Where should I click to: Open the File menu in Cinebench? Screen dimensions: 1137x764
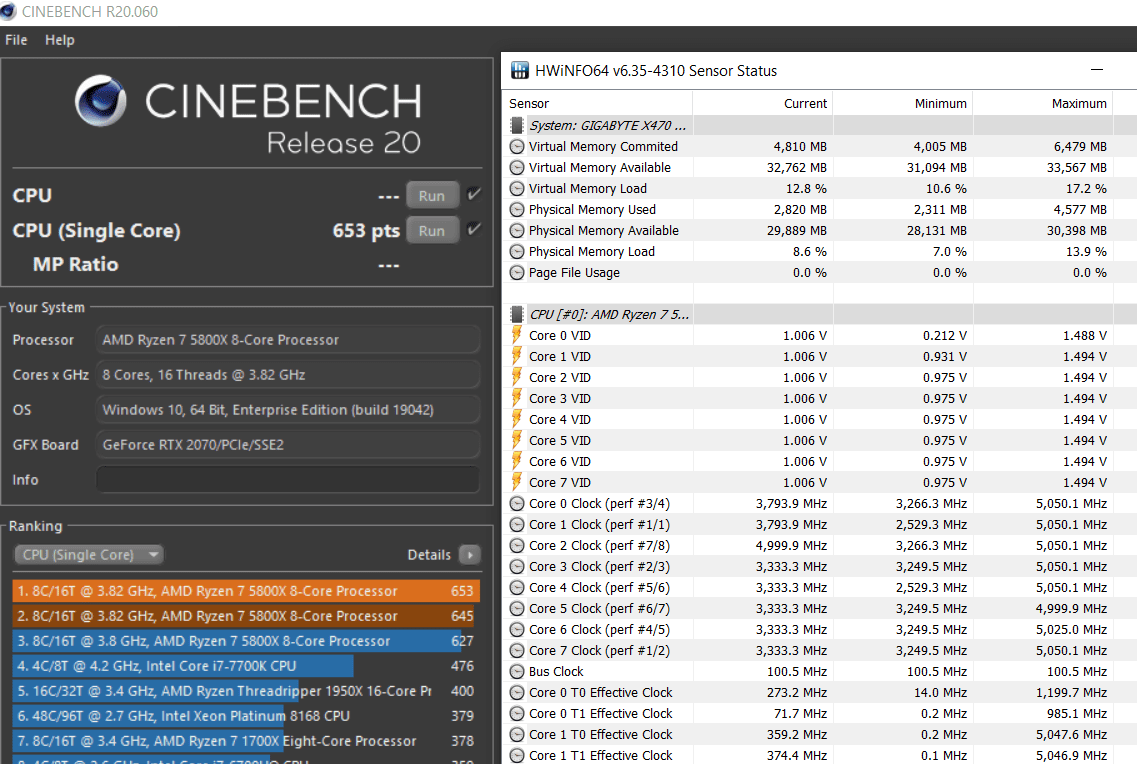pos(16,40)
